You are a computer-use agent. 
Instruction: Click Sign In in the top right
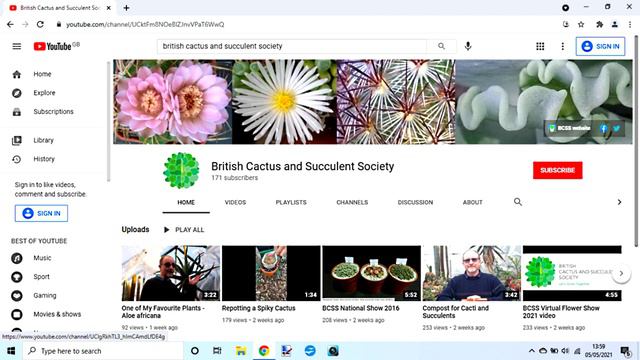click(600, 46)
